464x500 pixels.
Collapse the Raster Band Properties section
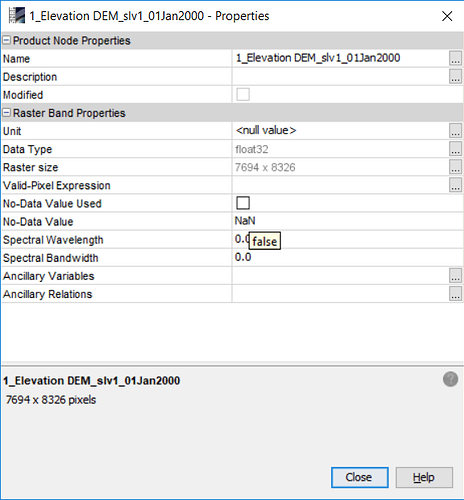tap(7, 113)
